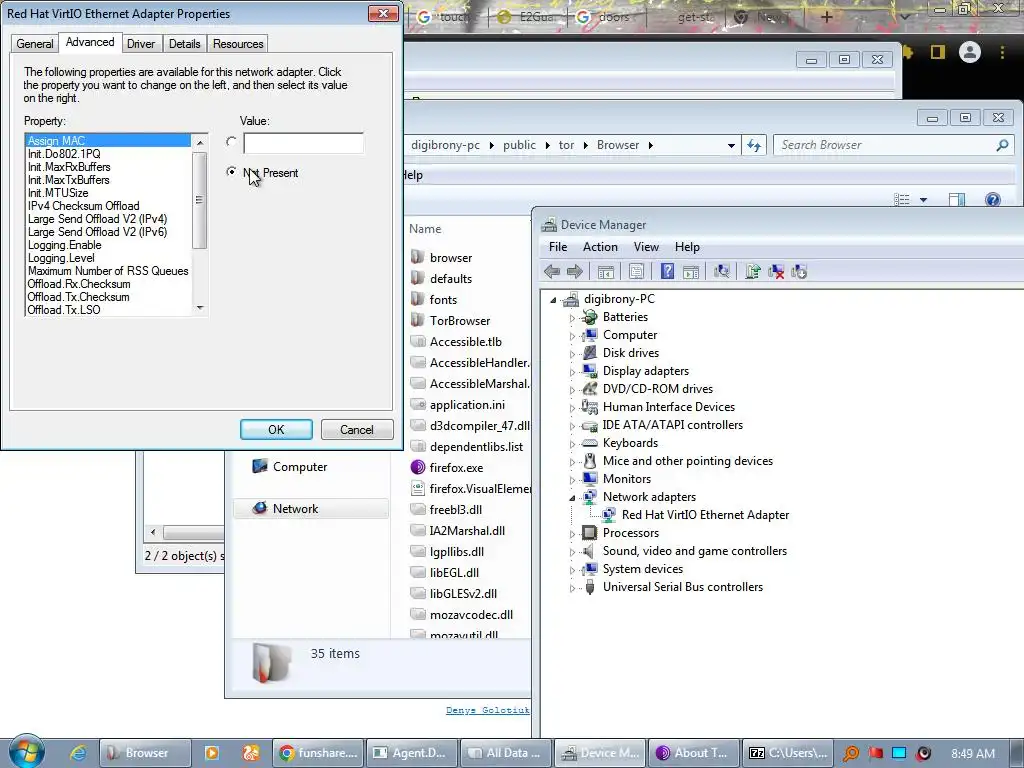Switch to the Details tab
Image resolution: width=1024 pixels, height=768 pixels.
click(x=184, y=44)
